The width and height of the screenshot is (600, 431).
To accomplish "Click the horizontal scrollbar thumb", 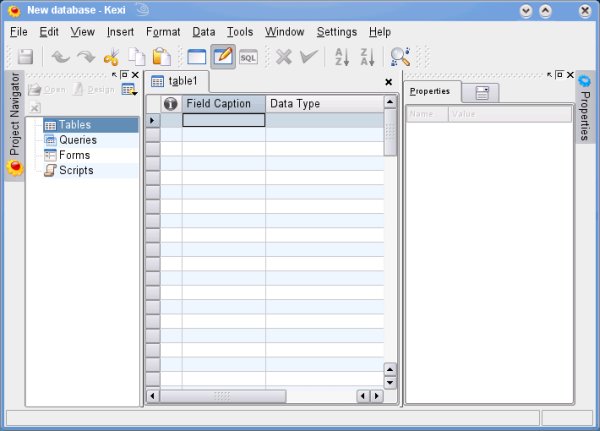I will pos(223,396).
